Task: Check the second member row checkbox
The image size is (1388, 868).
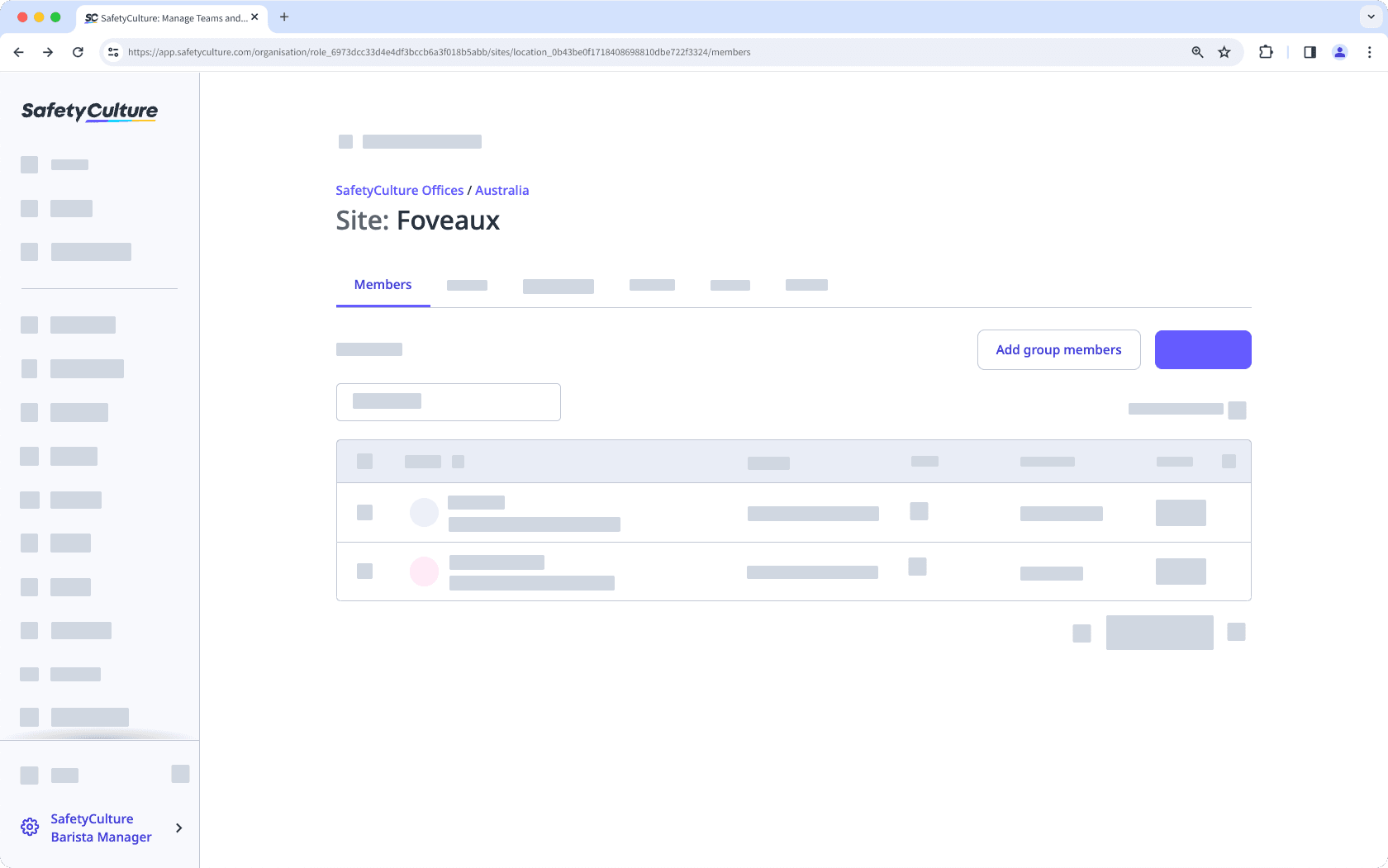Action: point(364,571)
